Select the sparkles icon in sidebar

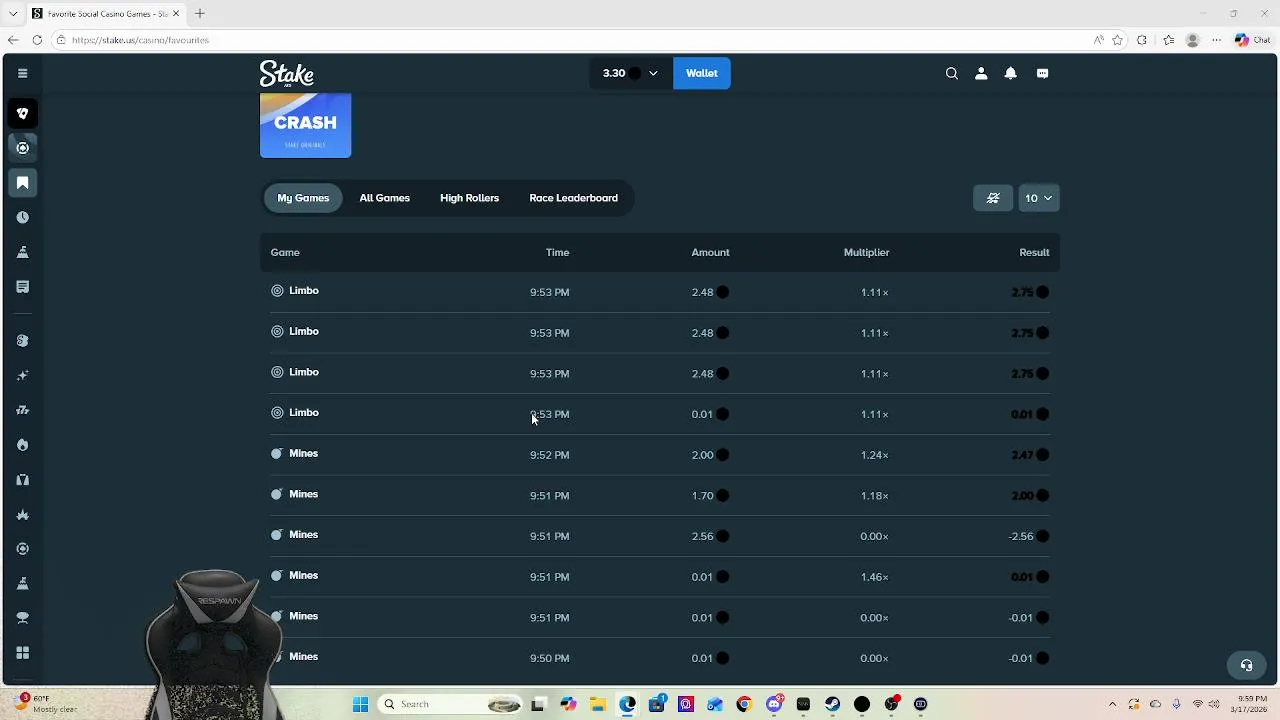22,376
